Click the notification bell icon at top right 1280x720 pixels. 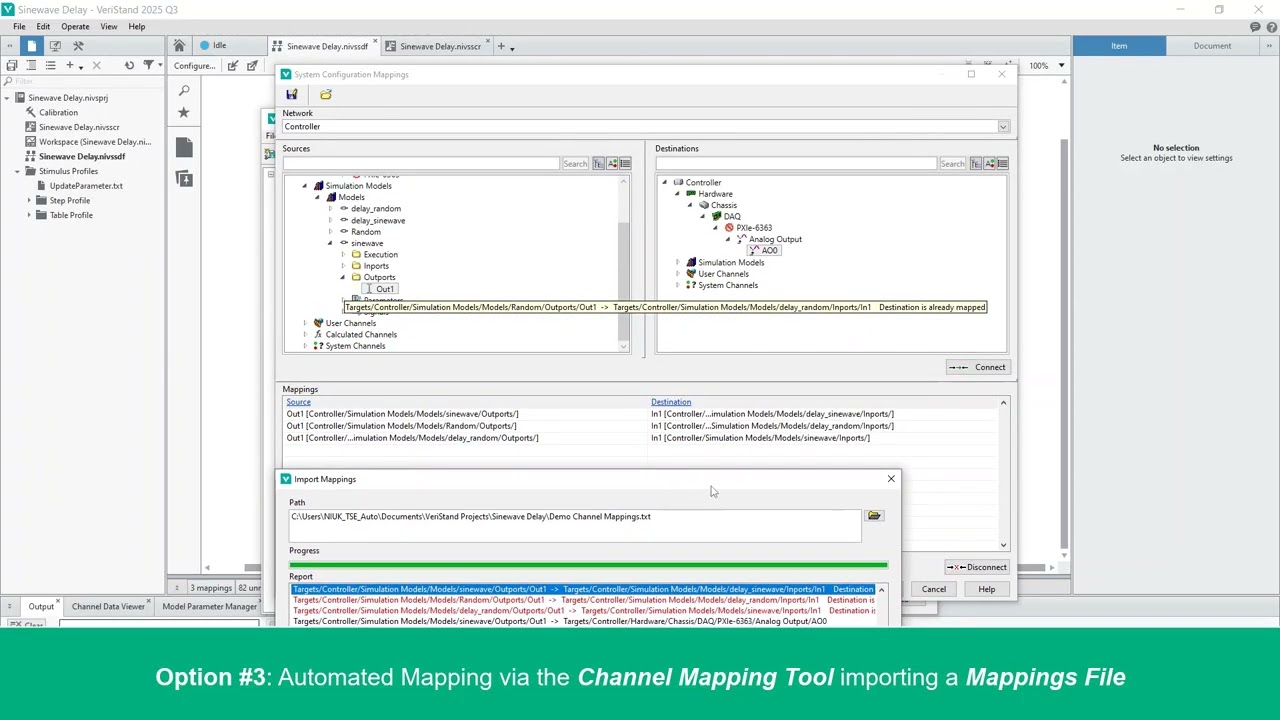pos(1255,27)
